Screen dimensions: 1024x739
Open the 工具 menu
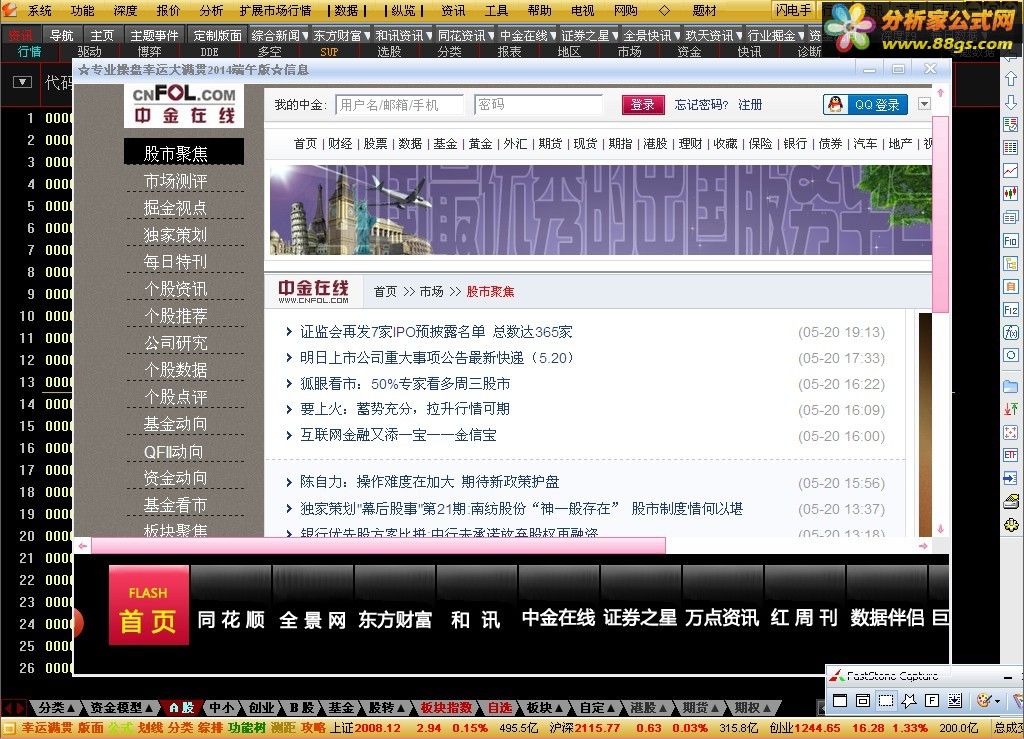[496, 10]
